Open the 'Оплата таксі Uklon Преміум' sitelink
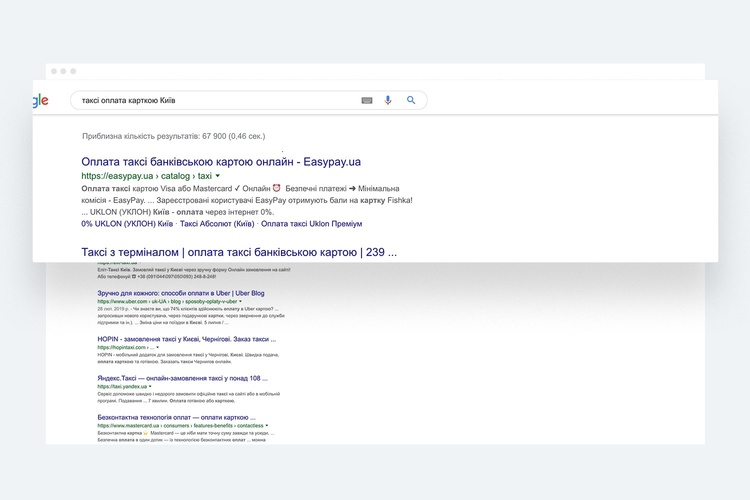Image resolution: width=750 pixels, height=500 pixels. point(311,224)
